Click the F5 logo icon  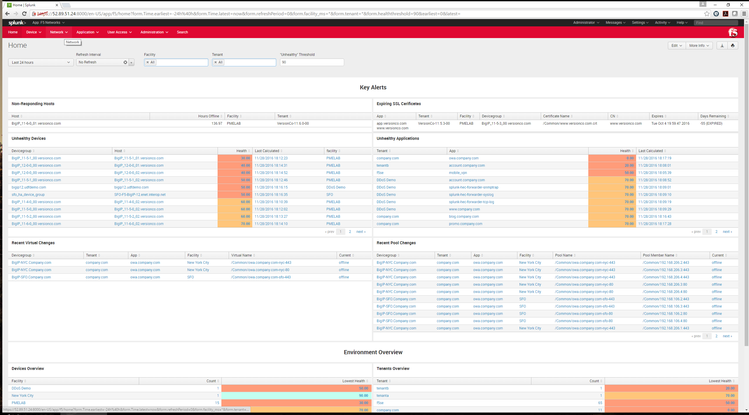click(x=733, y=32)
